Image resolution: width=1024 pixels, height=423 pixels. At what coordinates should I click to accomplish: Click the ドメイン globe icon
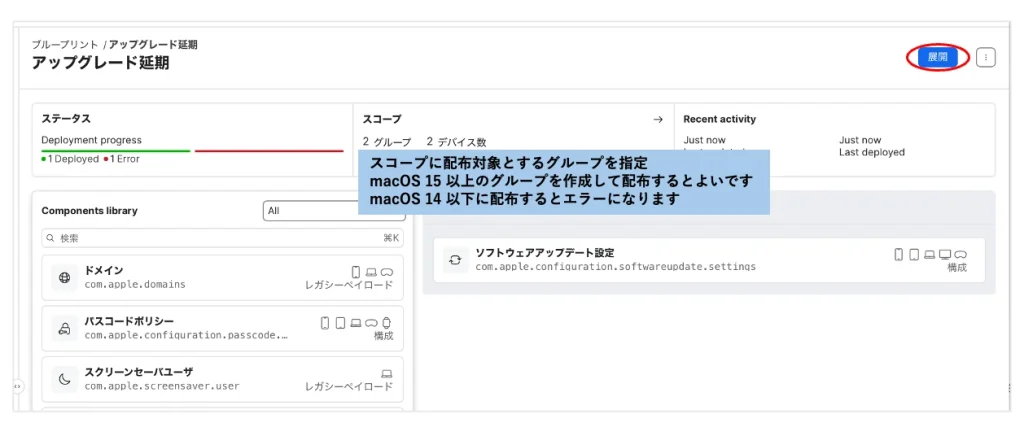click(x=65, y=277)
